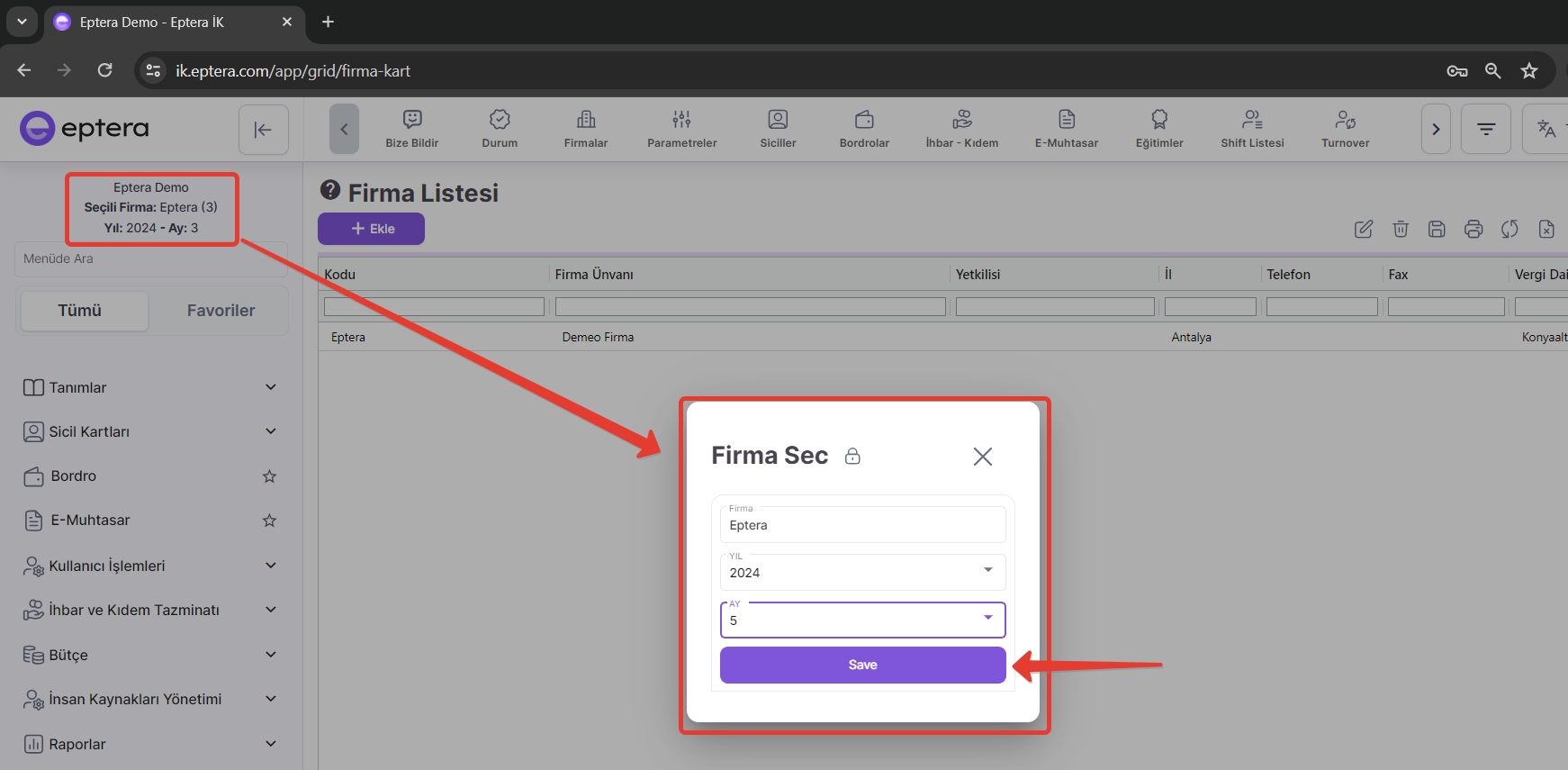The image size is (1568, 770).
Task: Collapse the sidebar with the arrow icon
Action: pyautogui.click(x=263, y=130)
